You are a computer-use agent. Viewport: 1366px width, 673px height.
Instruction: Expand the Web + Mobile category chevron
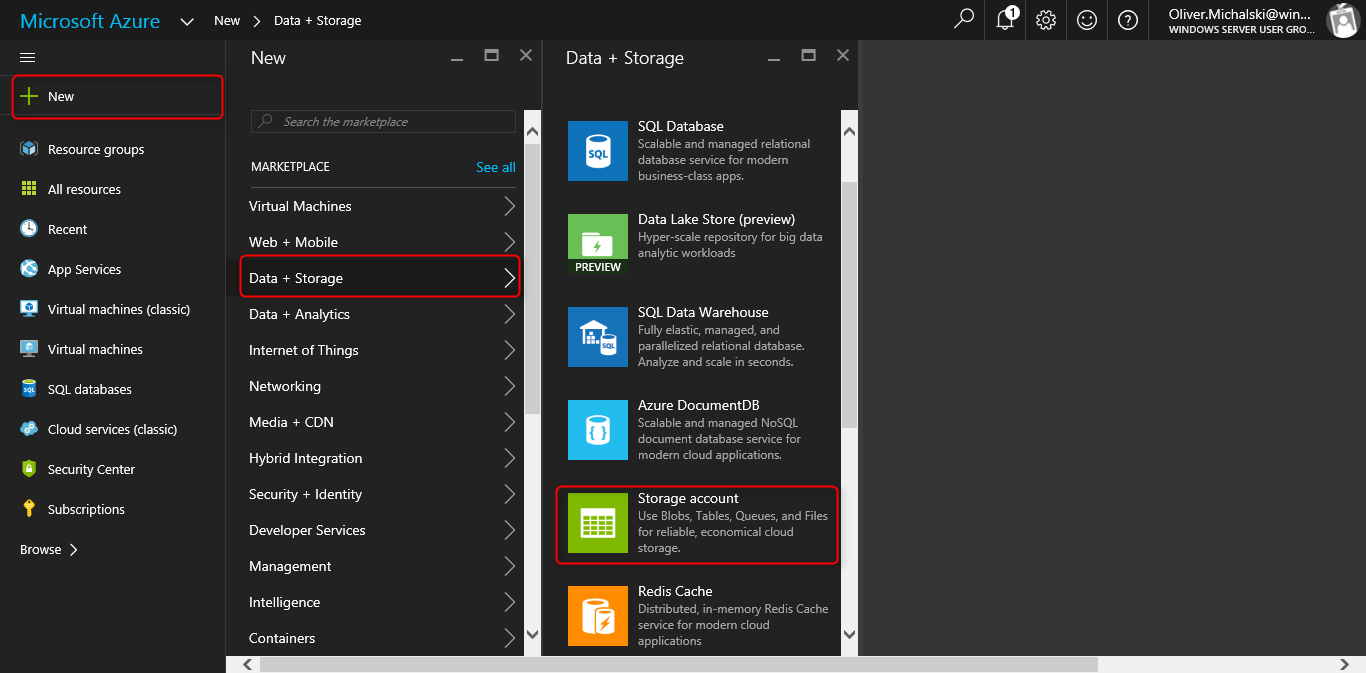tap(509, 242)
